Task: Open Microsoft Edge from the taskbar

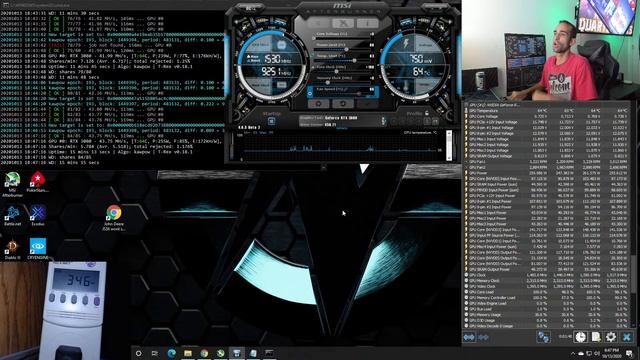Action: tap(171, 353)
